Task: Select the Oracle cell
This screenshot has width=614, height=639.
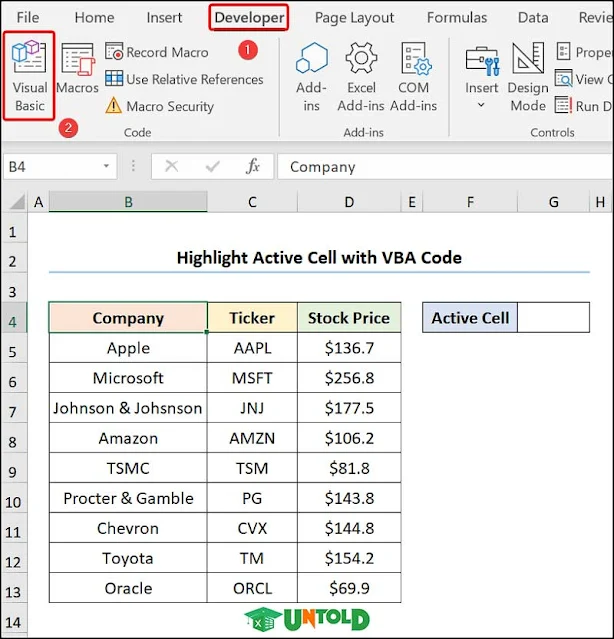Action: click(128, 588)
